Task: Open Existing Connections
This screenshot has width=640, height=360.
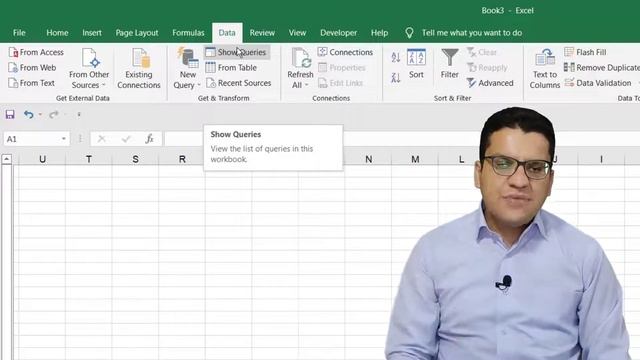Action: [x=139, y=68]
